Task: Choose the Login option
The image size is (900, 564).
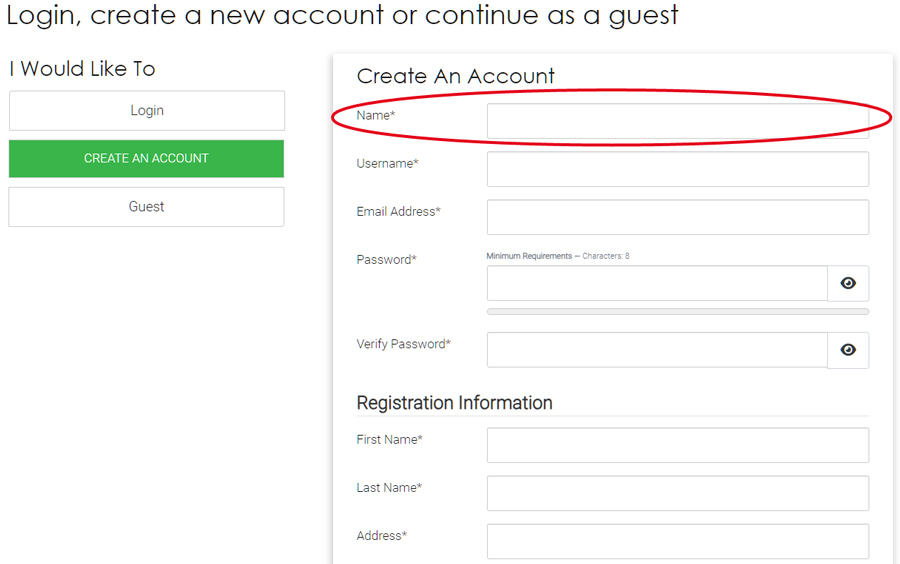Action: (x=147, y=111)
